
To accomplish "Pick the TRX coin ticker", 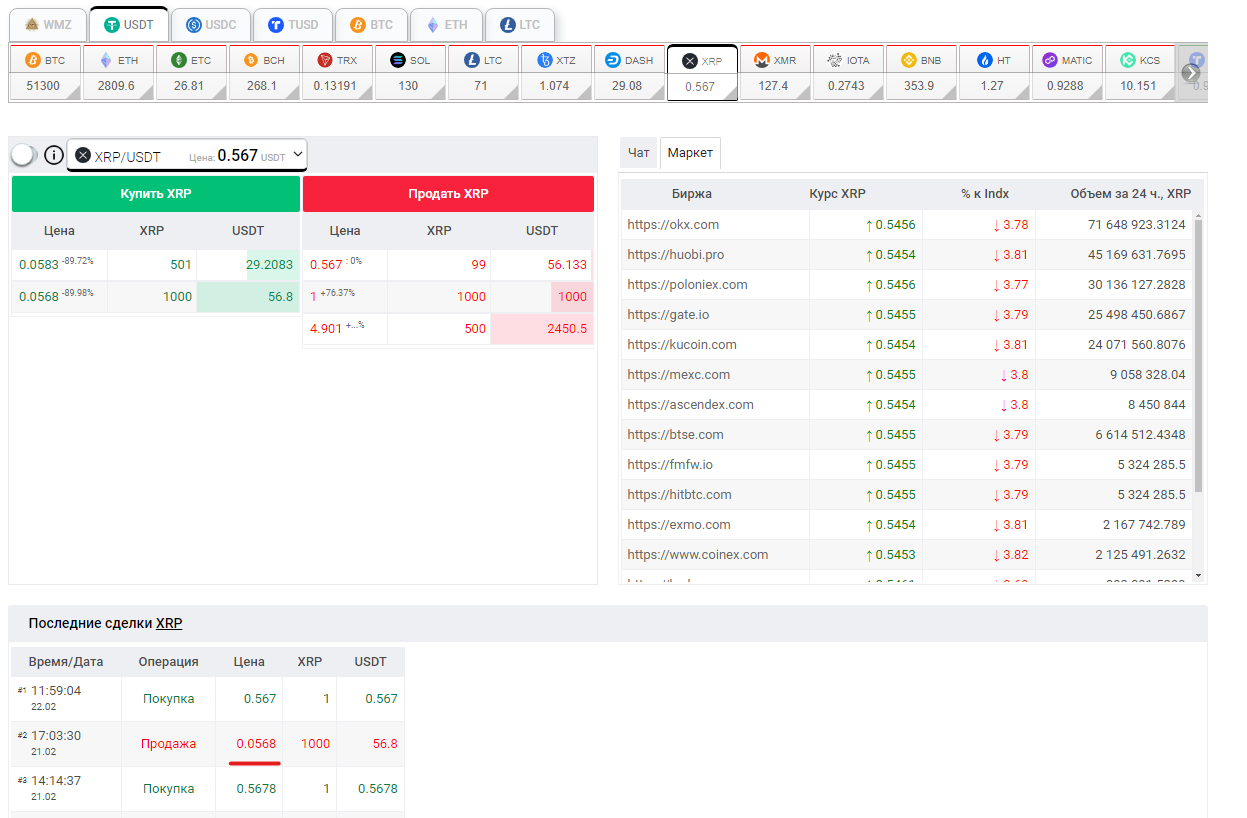I will 337,72.
